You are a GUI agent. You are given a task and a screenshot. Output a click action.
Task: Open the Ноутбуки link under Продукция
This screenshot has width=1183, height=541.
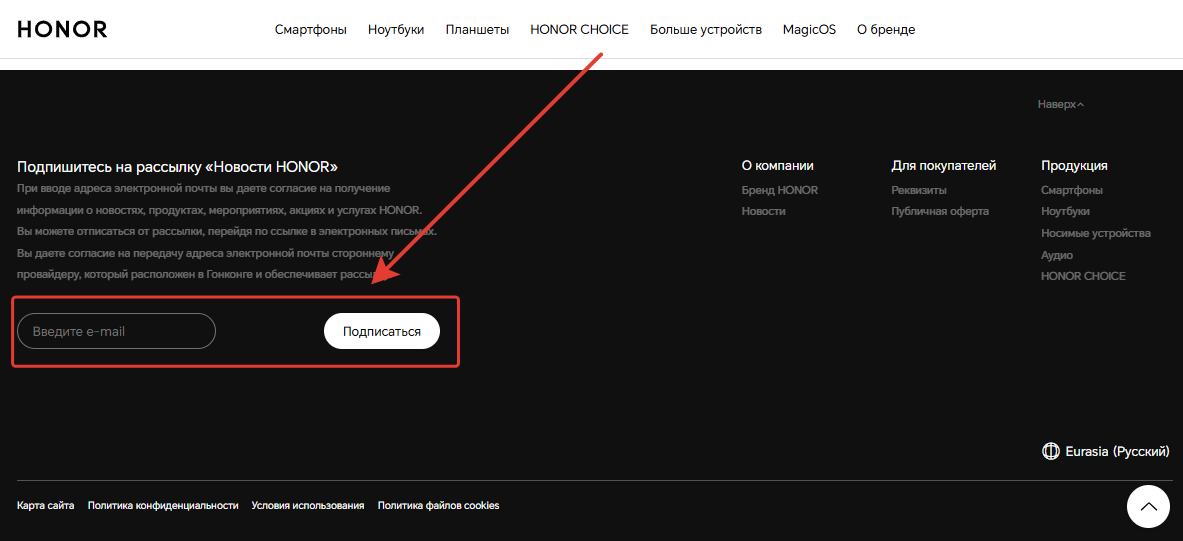click(x=1065, y=211)
